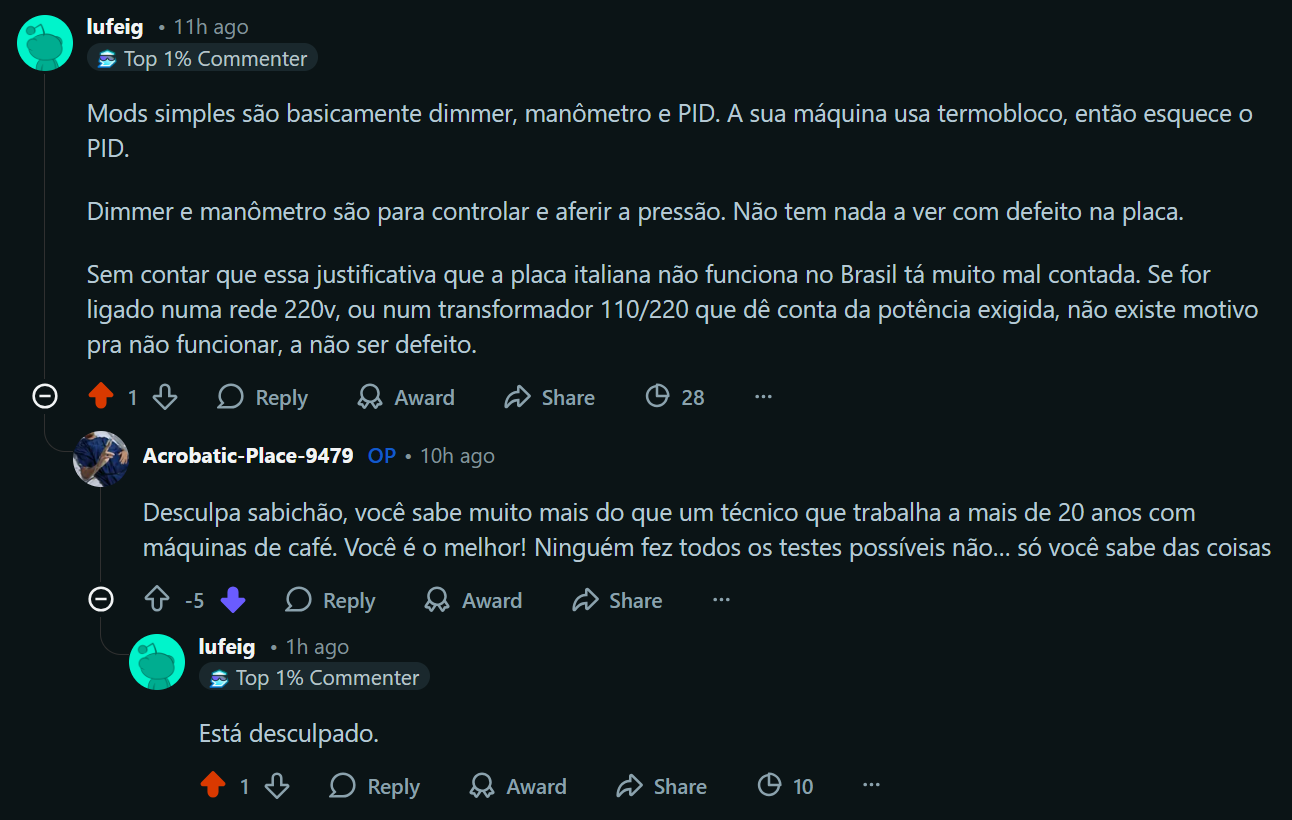Downvote lufeig's top comment about mods
The height and width of the screenshot is (820, 1292).
click(165, 397)
